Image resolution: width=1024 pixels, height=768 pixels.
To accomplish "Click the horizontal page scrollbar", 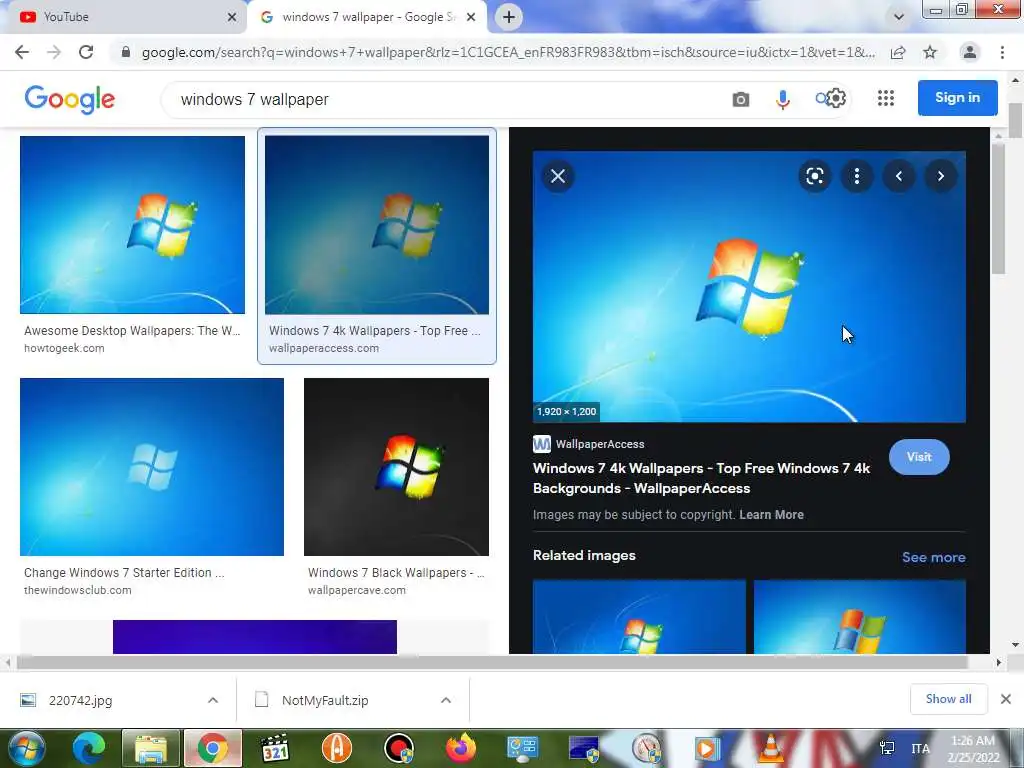I will click(492, 662).
